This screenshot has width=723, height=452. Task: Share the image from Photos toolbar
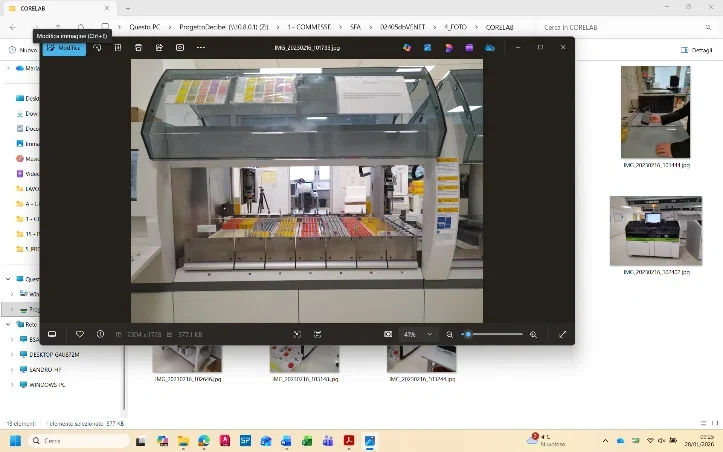[159, 48]
